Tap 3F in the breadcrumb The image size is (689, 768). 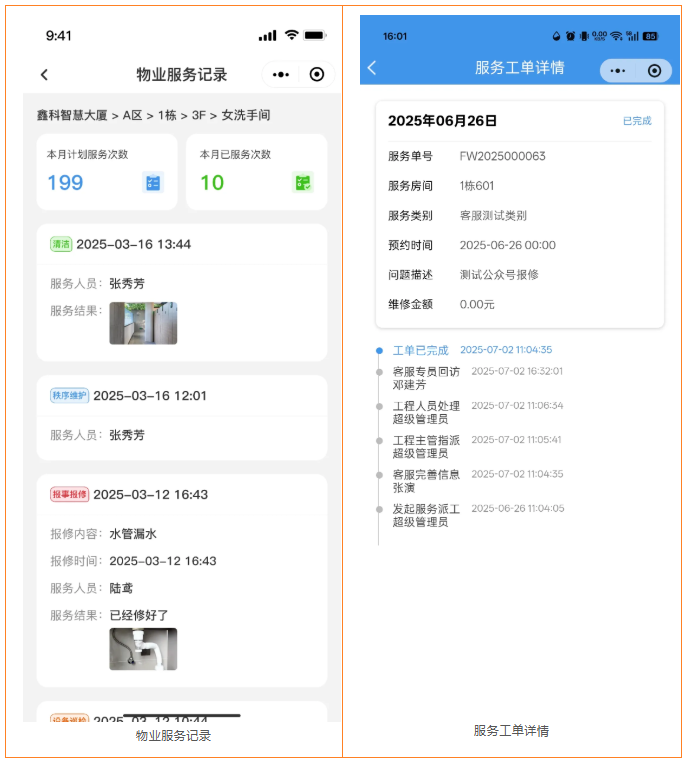tap(198, 115)
